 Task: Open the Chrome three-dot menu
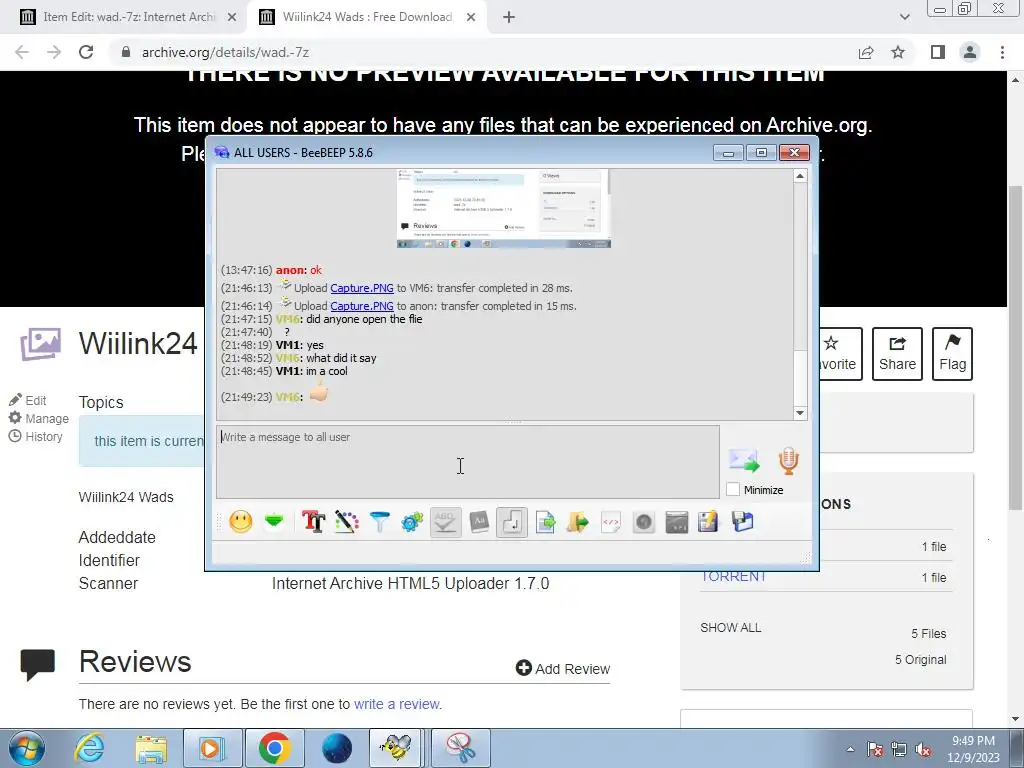coord(1002,52)
